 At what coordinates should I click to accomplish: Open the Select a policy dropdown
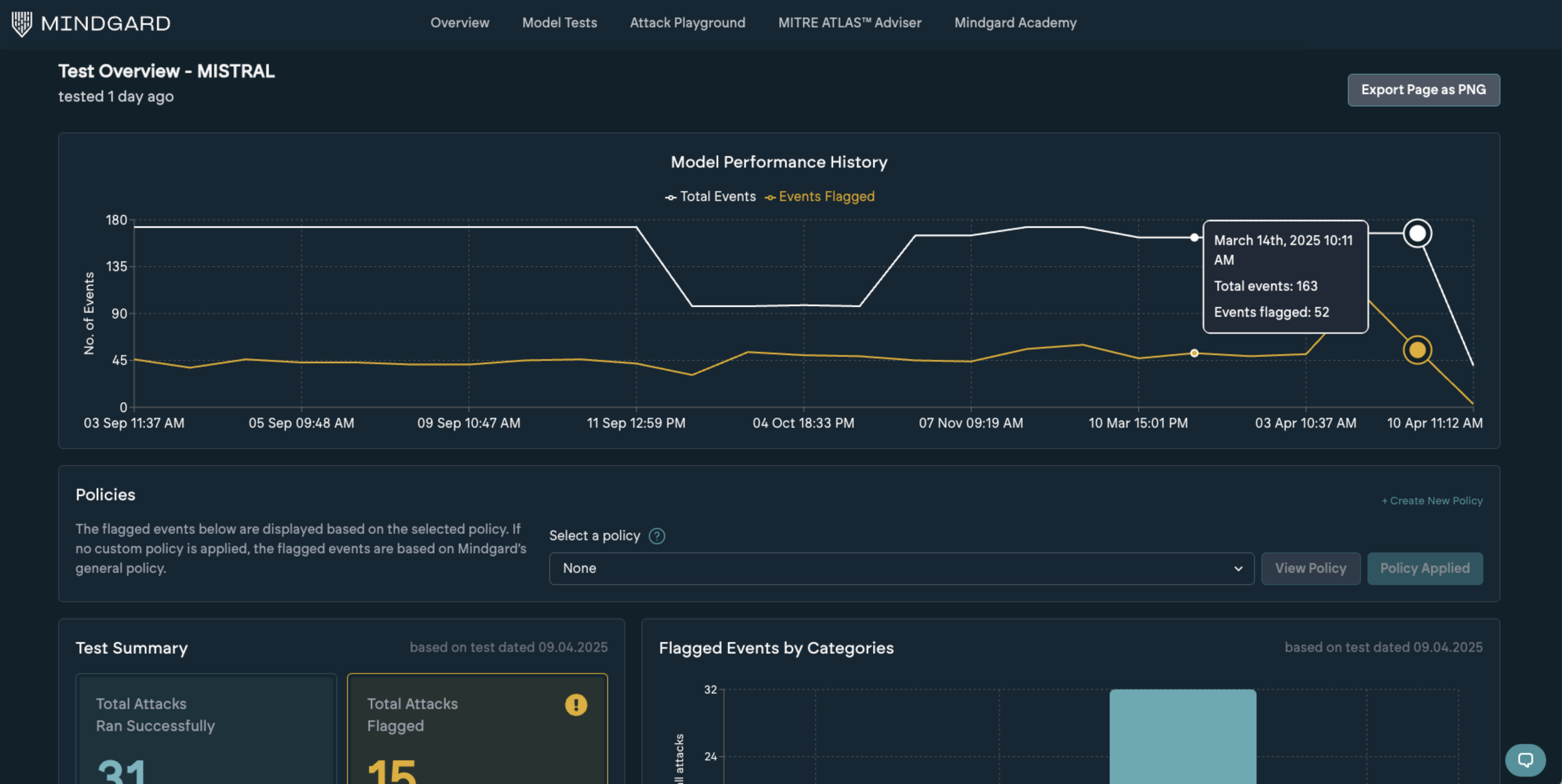[x=901, y=568]
